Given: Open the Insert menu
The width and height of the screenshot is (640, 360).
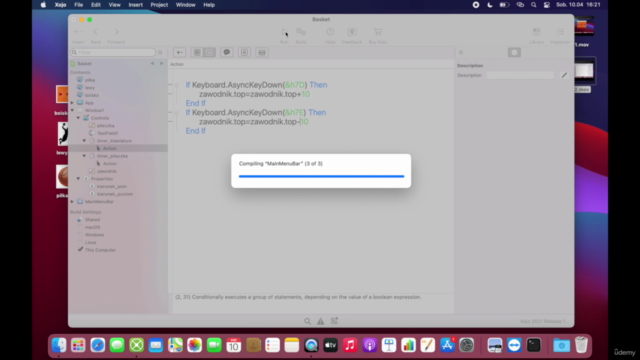Looking at the screenshot, I should (136, 5).
